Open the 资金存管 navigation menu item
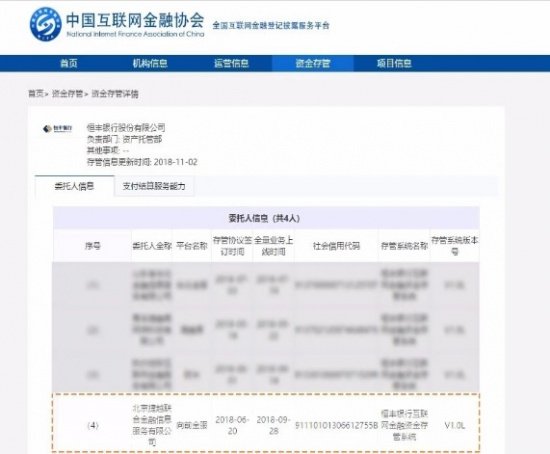 [x=313, y=64]
